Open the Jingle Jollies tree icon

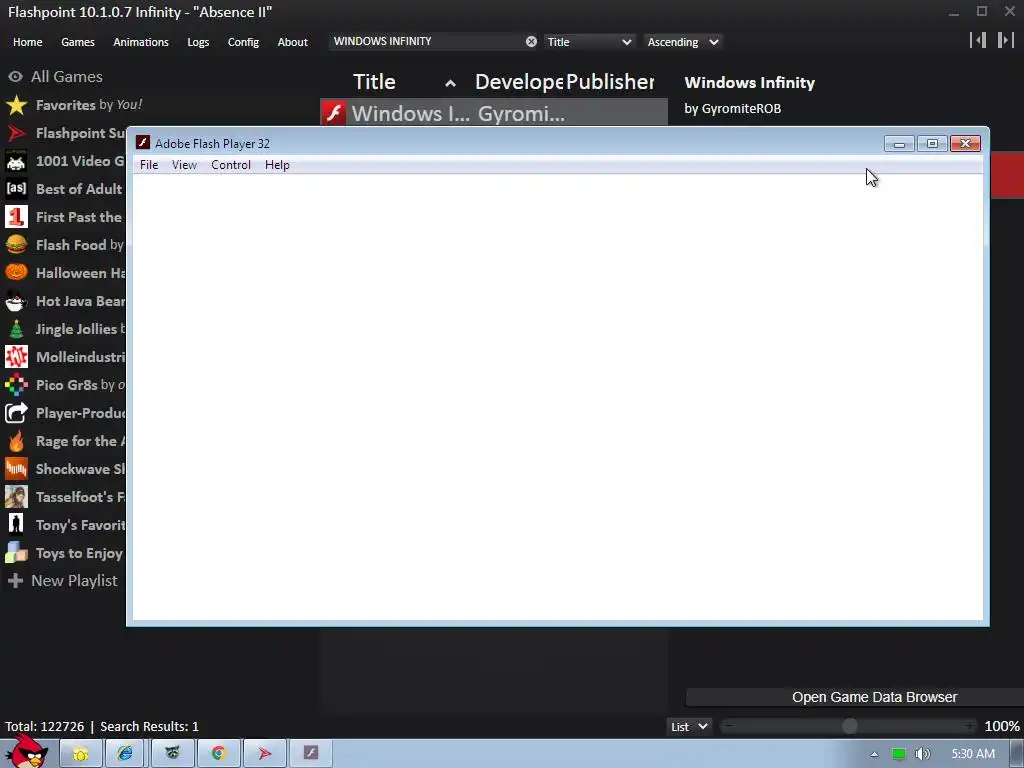tap(16, 329)
